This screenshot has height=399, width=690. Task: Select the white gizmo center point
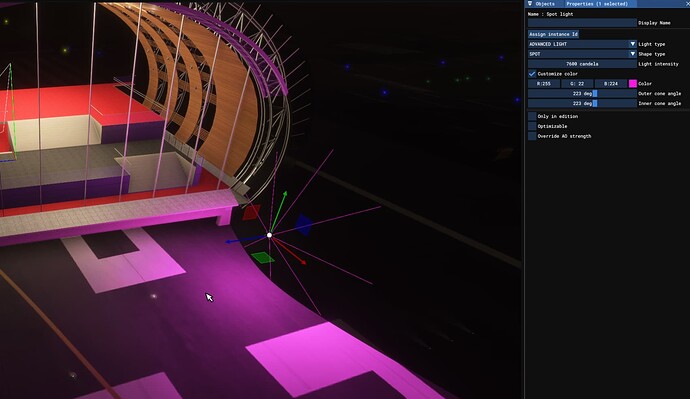click(269, 235)
